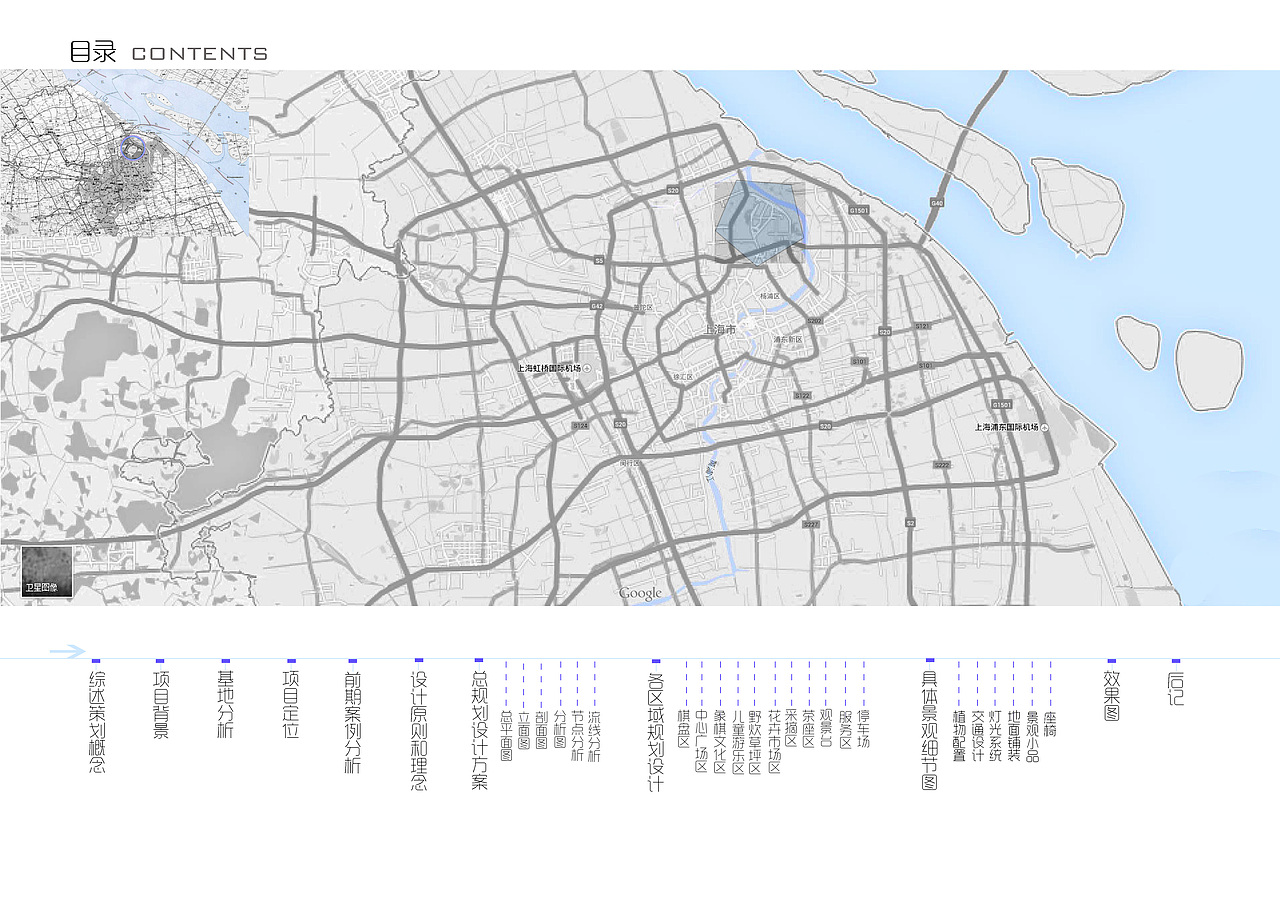Go to the 项目背景 section label
Viewport: 1280px width, 905px height.
click(x=161, y=705)
